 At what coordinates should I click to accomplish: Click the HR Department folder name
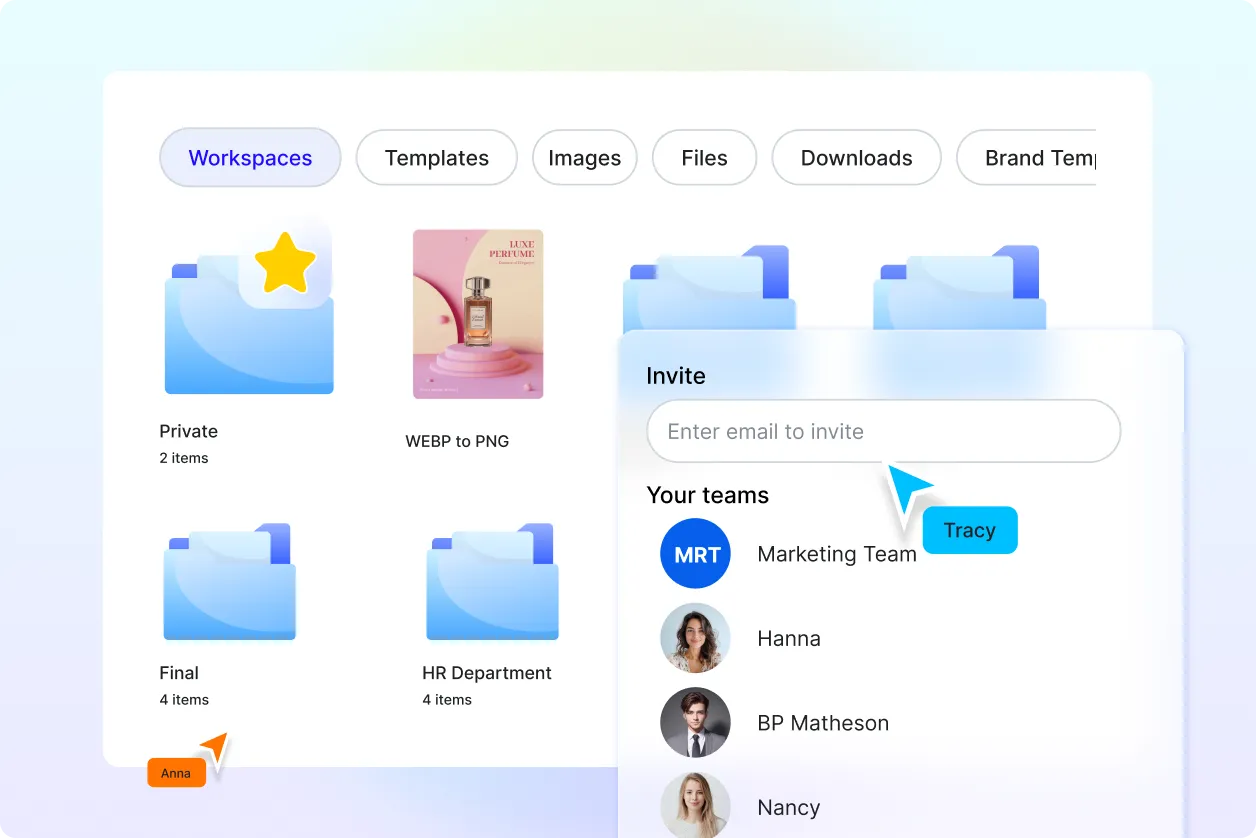(x=487, y=673)
